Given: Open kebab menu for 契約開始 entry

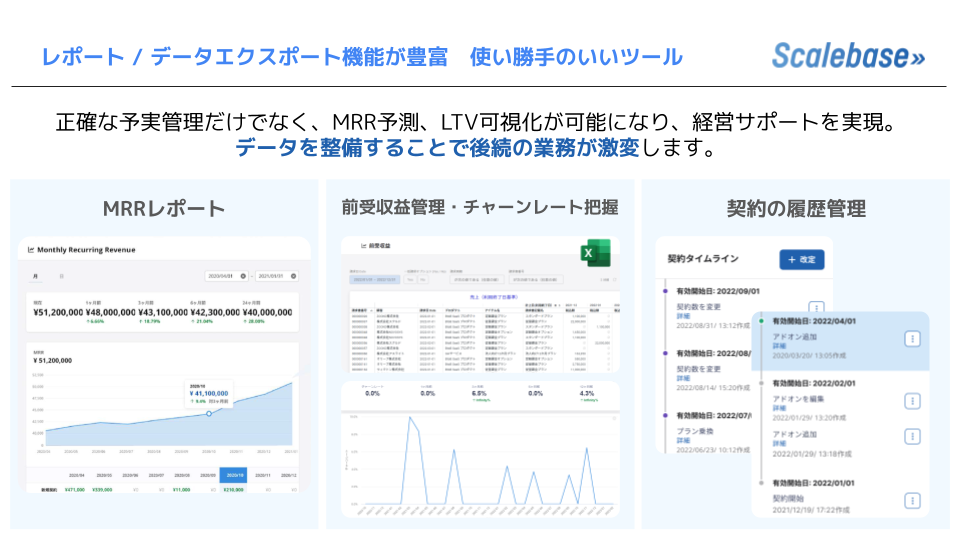Looking at the screenshot, I should 912,501.
